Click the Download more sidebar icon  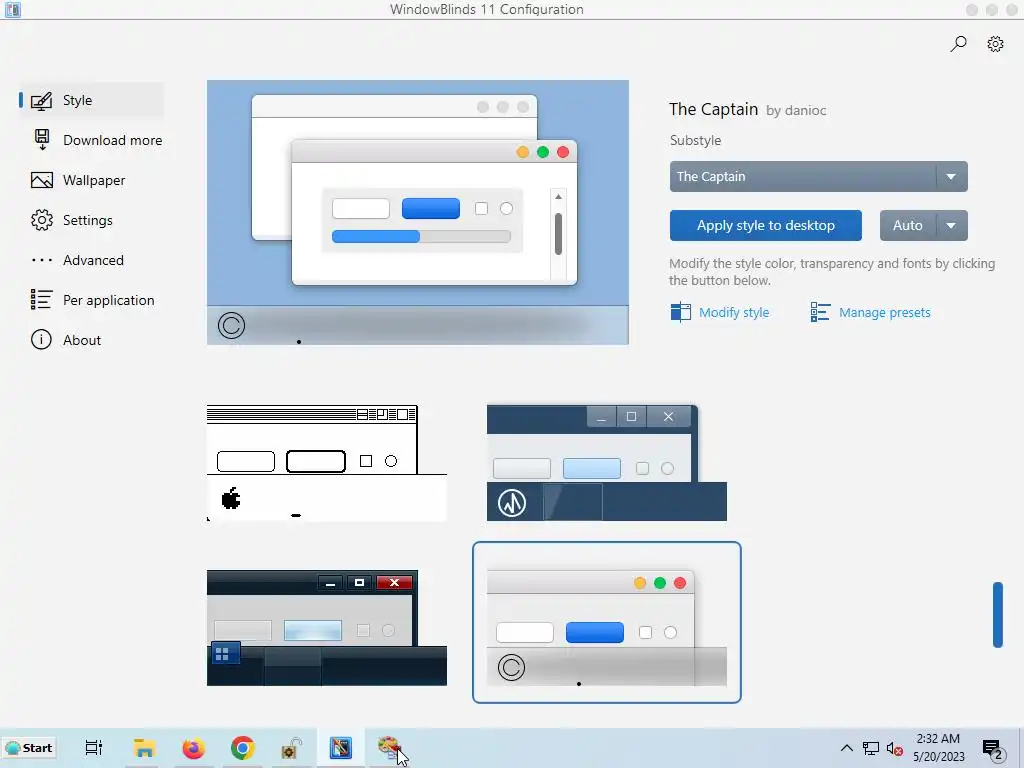click(x=42, y=140)
